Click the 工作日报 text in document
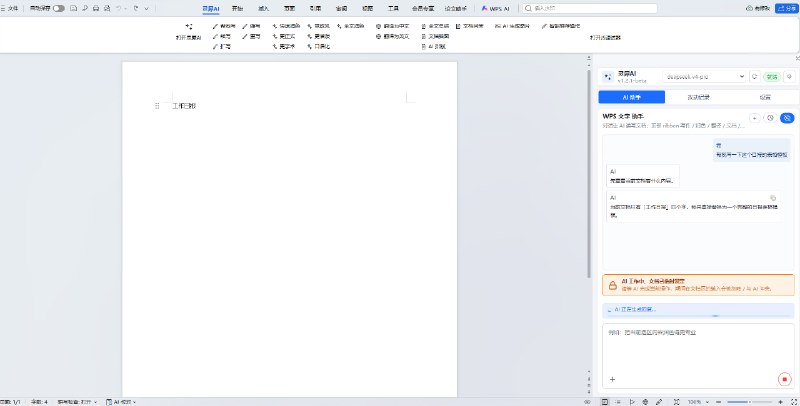800x406 pixels. point(184,106)
